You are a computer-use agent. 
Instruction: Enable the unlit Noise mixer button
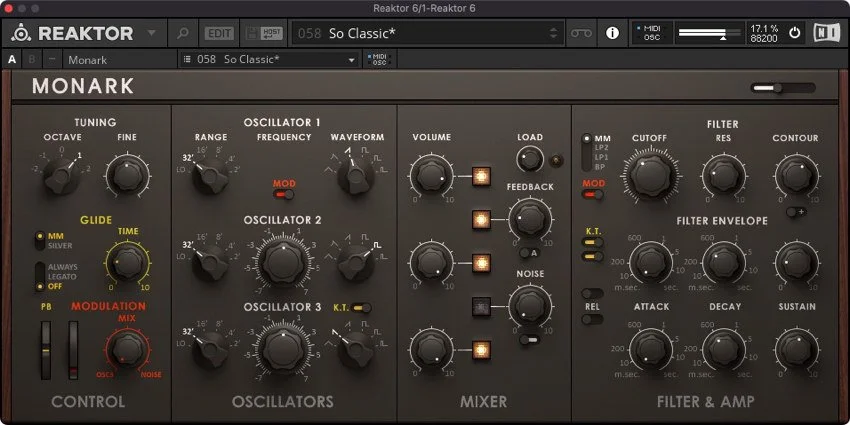(481, 306)
